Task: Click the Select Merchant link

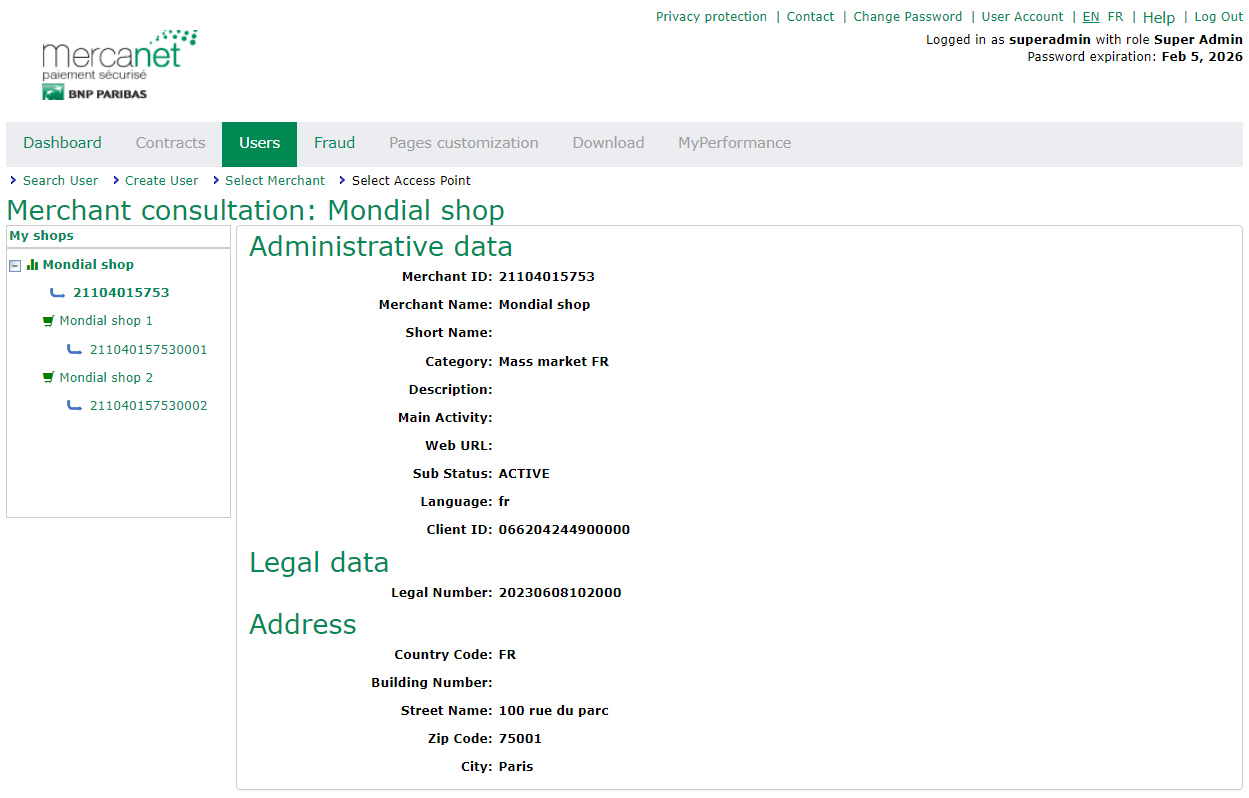Action: (x=275, y=181)
